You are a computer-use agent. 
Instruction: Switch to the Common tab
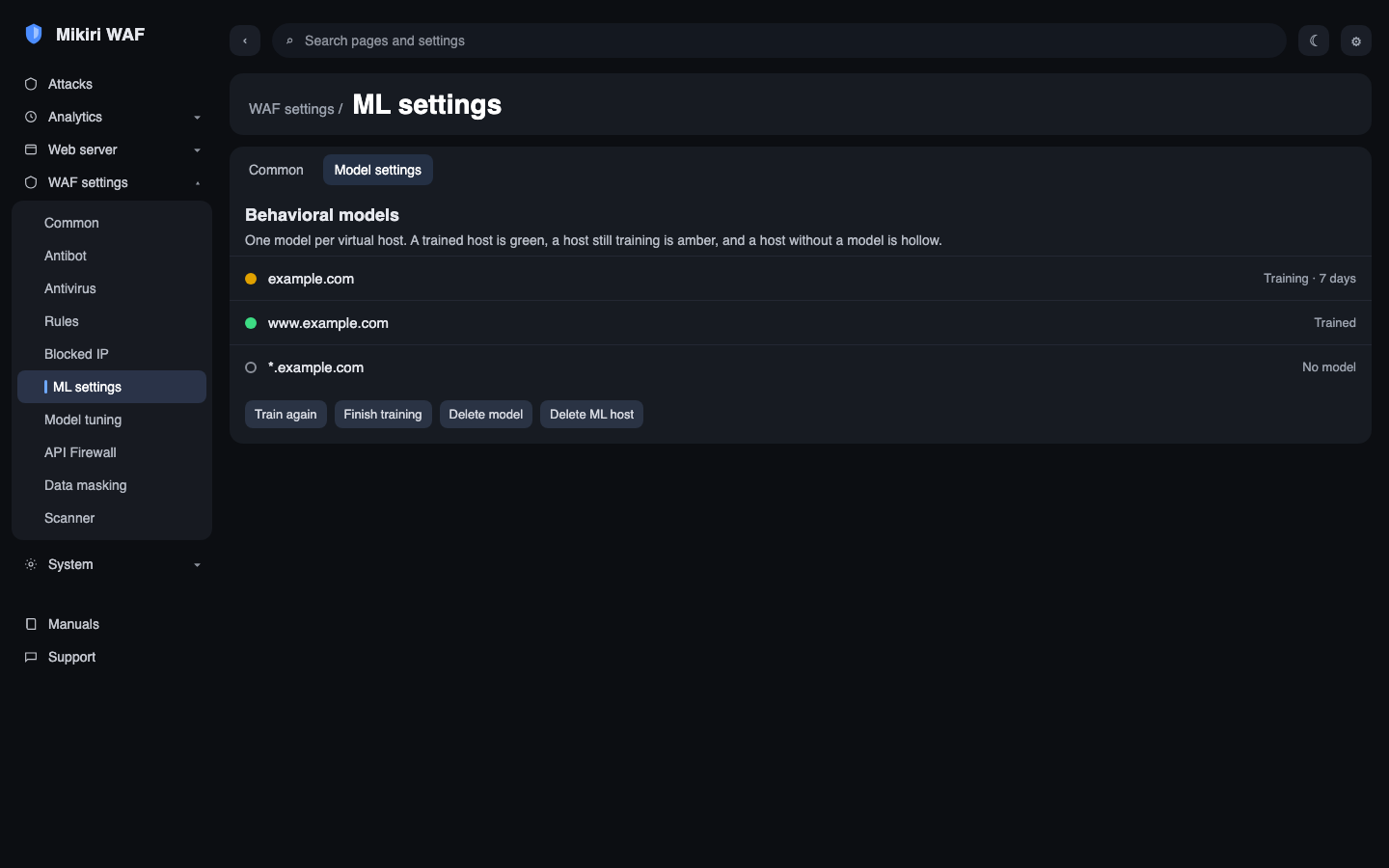[276, 170]
